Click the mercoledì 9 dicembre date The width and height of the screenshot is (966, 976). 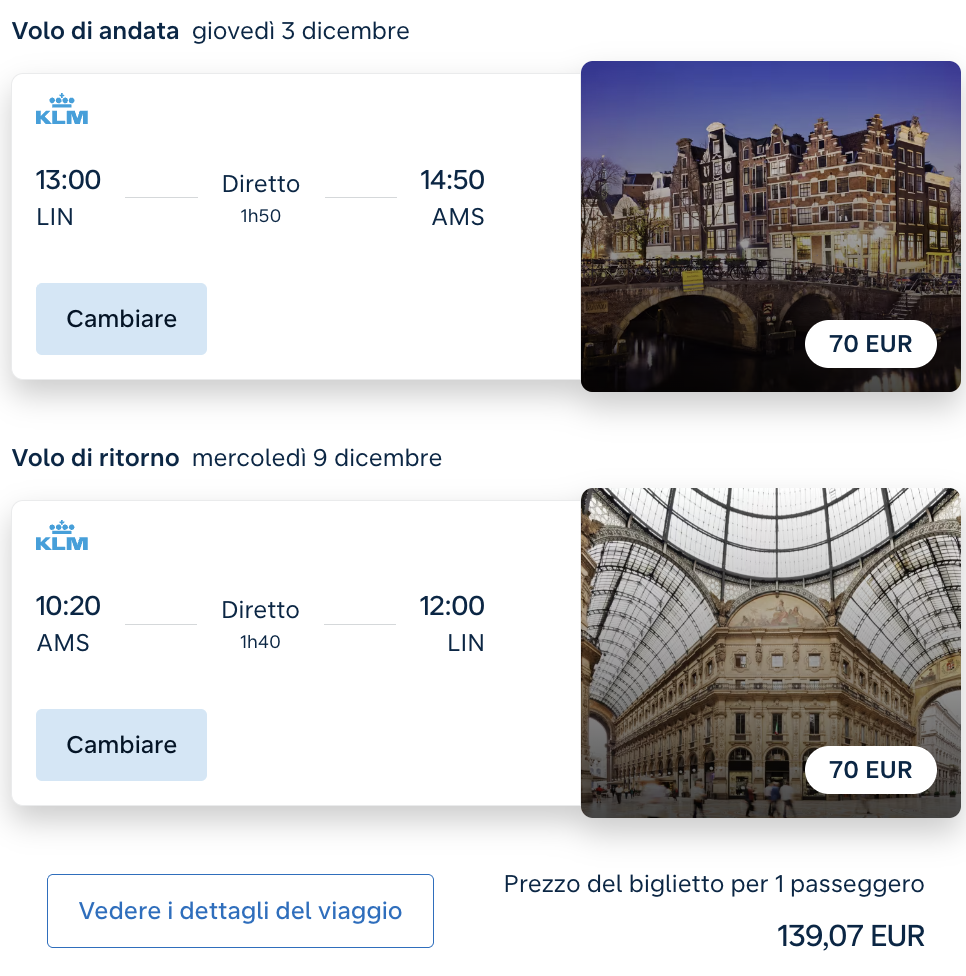pos(317,458)
